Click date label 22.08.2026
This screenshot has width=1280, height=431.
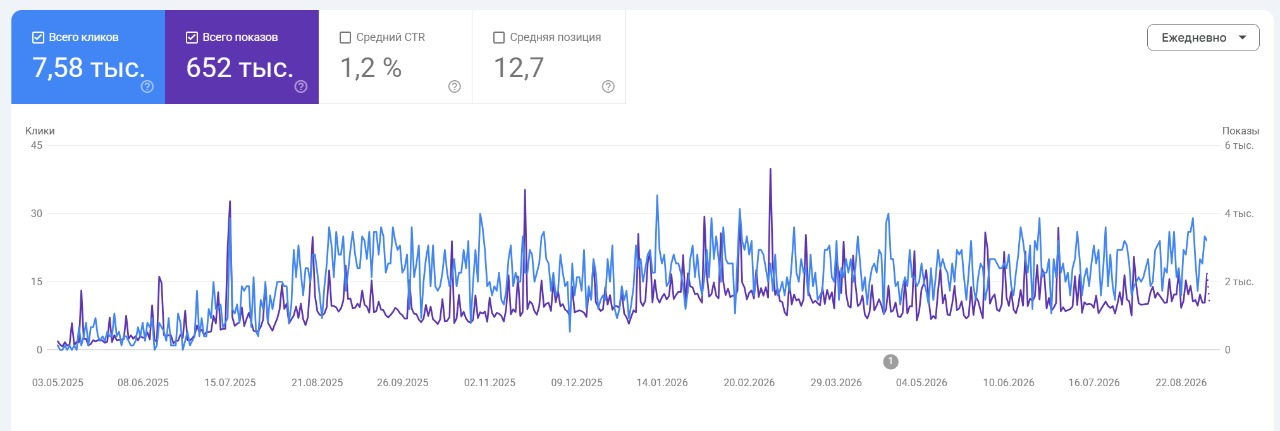pyautogui.click(x=1181, y=383)
